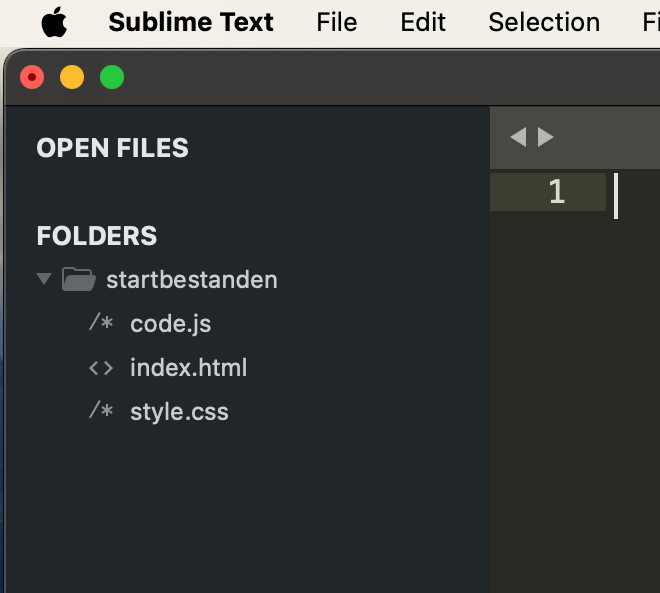The height and width of the screenshot is (593, 660).
Task: Click the style.css file type icon
Action: pyautogui.click(x=101, y=411)
